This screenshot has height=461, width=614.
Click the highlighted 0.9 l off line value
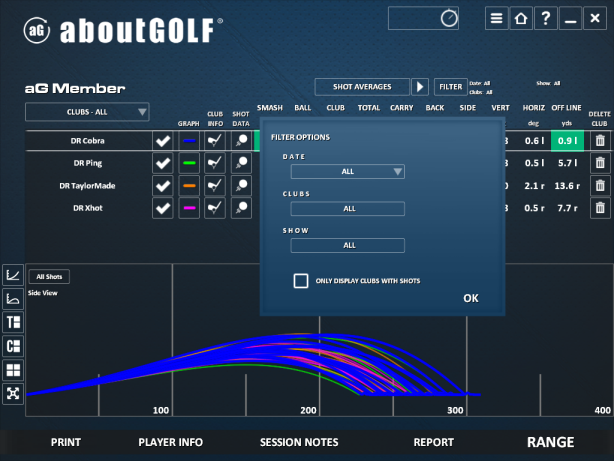pos(567,141)
